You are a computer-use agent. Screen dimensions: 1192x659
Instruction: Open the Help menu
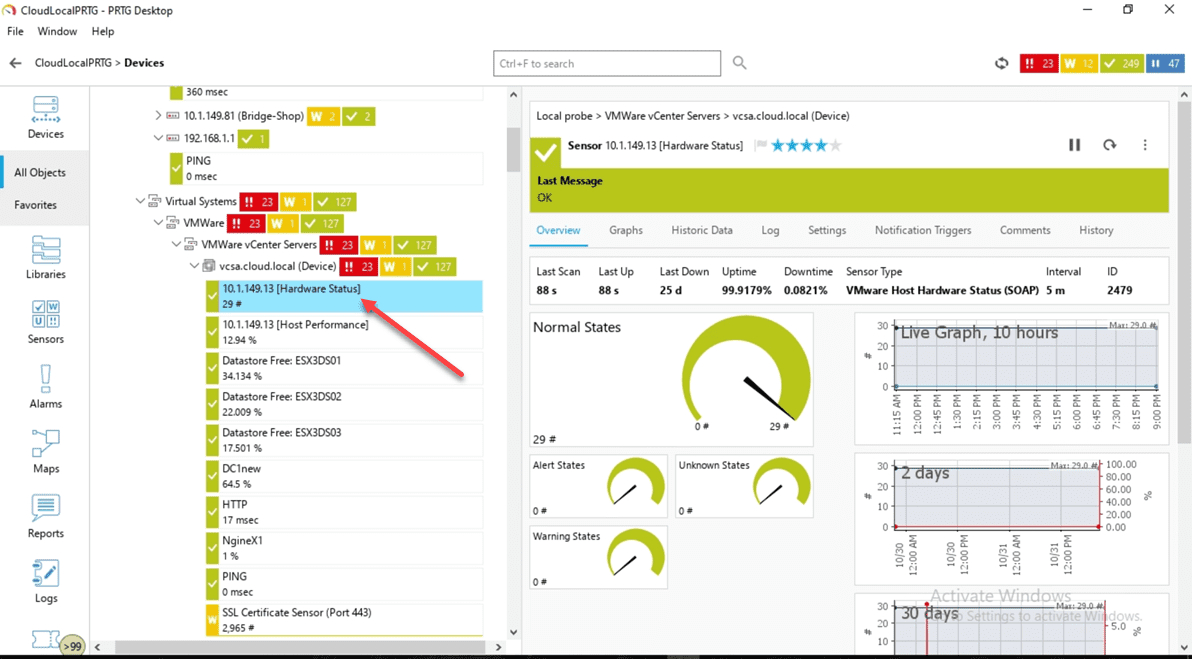(x=103, y=31)
